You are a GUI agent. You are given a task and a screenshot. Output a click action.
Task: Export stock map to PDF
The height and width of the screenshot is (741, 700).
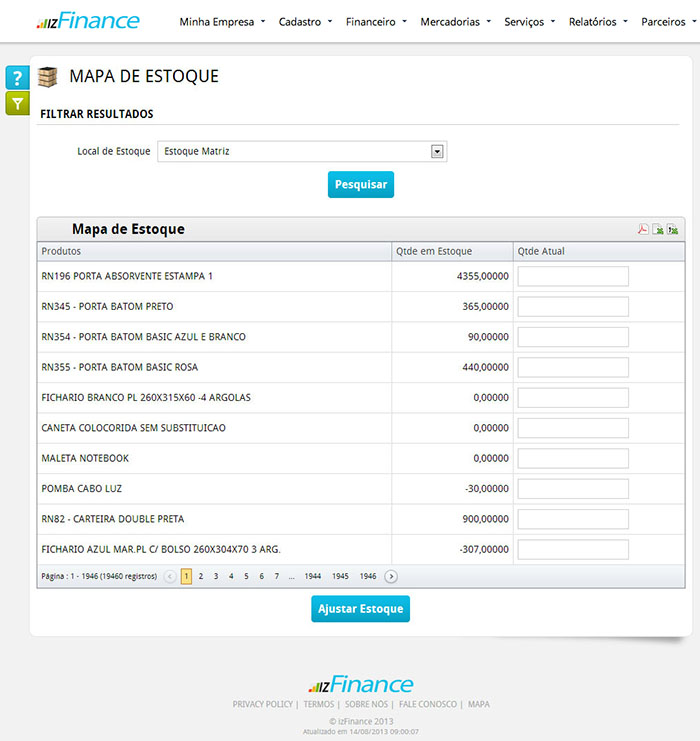643,229
